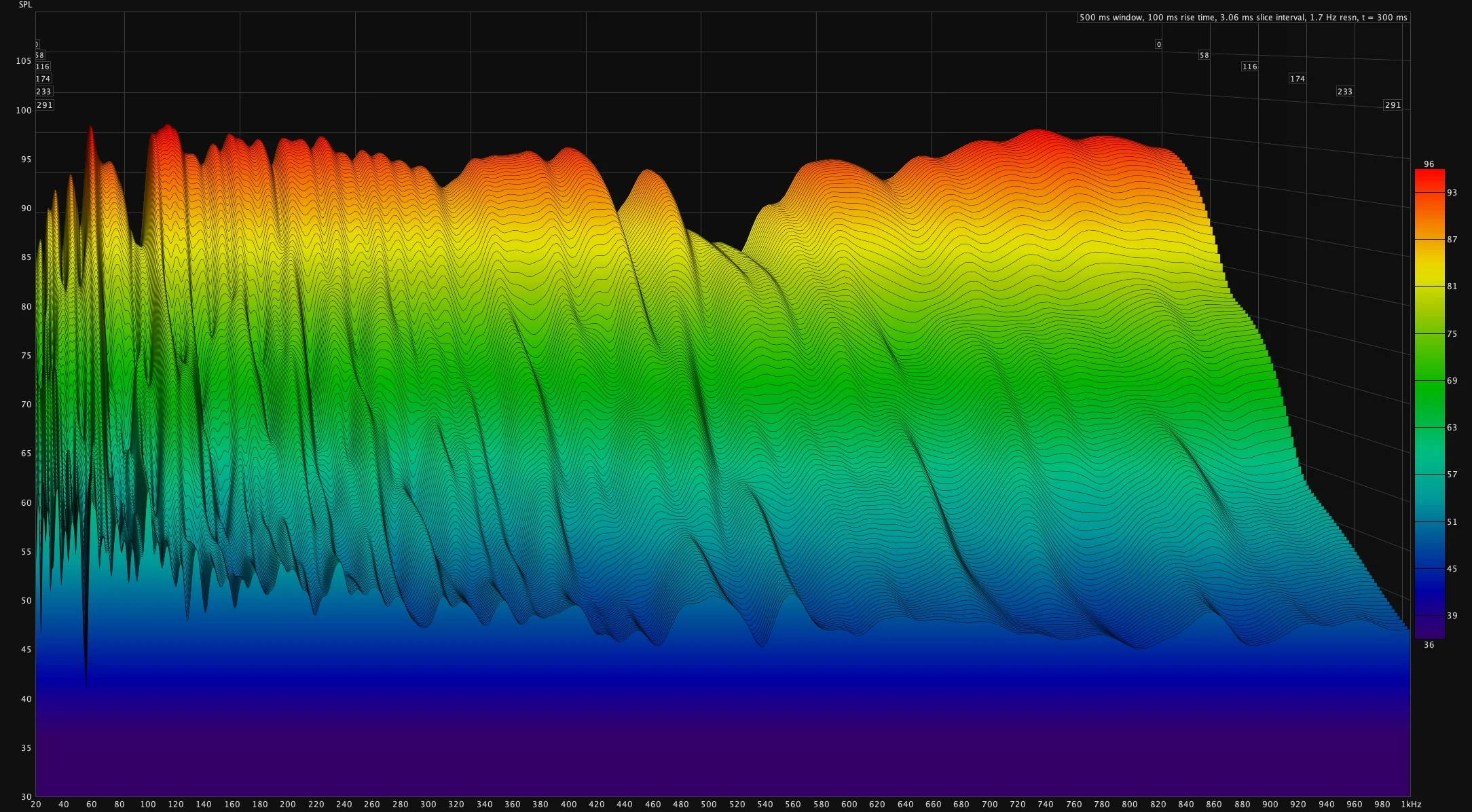1472x812 pixels.
Task: Click the 500 frequency axis label
Action: 709,805
